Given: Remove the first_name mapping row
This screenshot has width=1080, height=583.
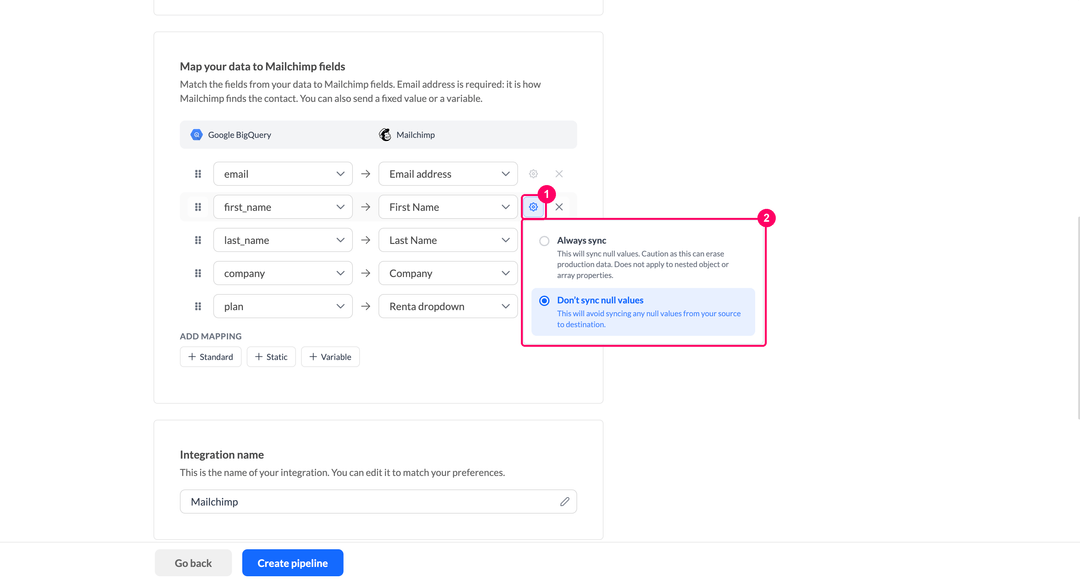Looking at the screenshot, I should pos(559,207).
